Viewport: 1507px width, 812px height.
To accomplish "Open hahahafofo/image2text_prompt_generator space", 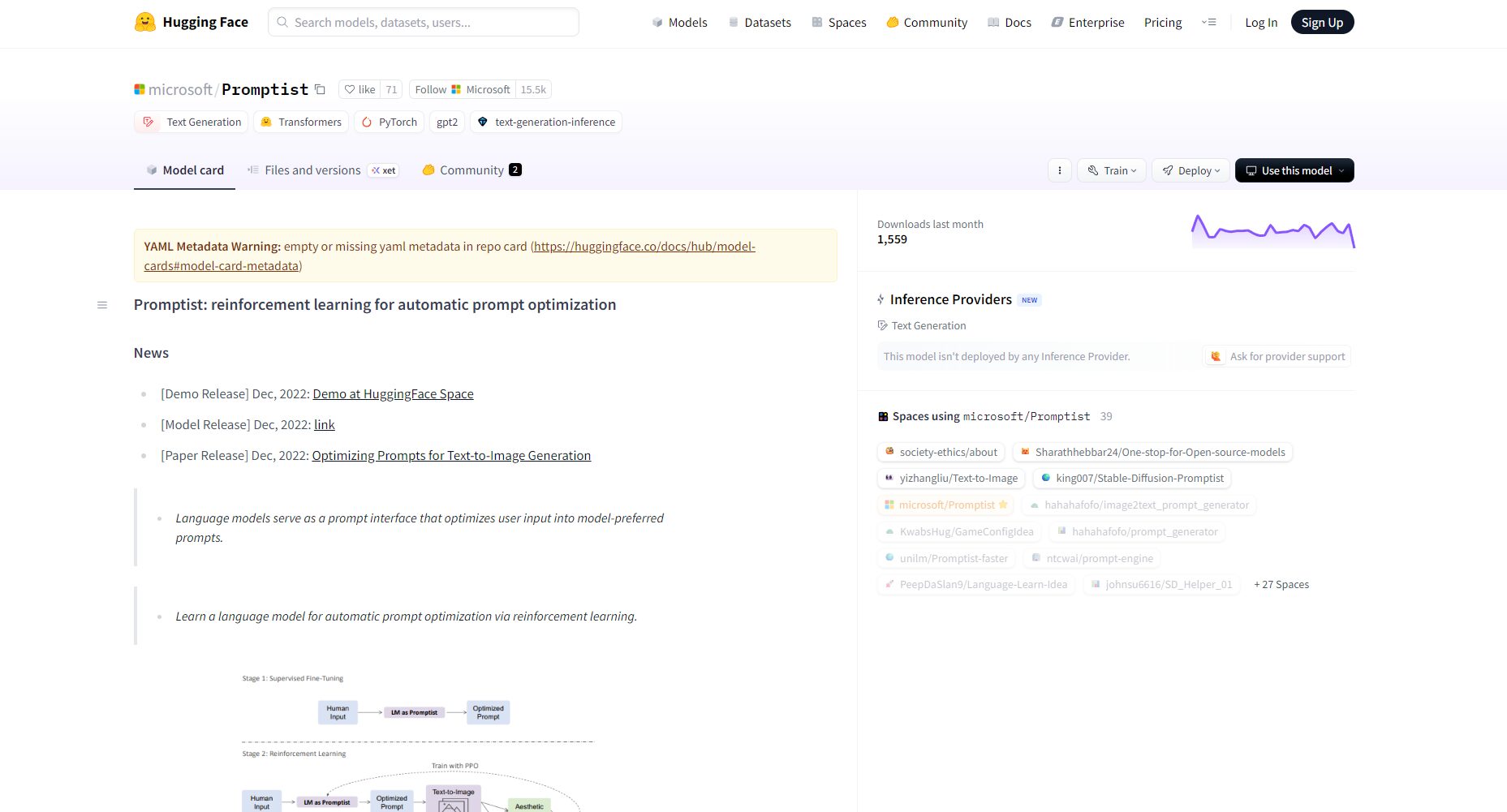I will coord(1139,505).
